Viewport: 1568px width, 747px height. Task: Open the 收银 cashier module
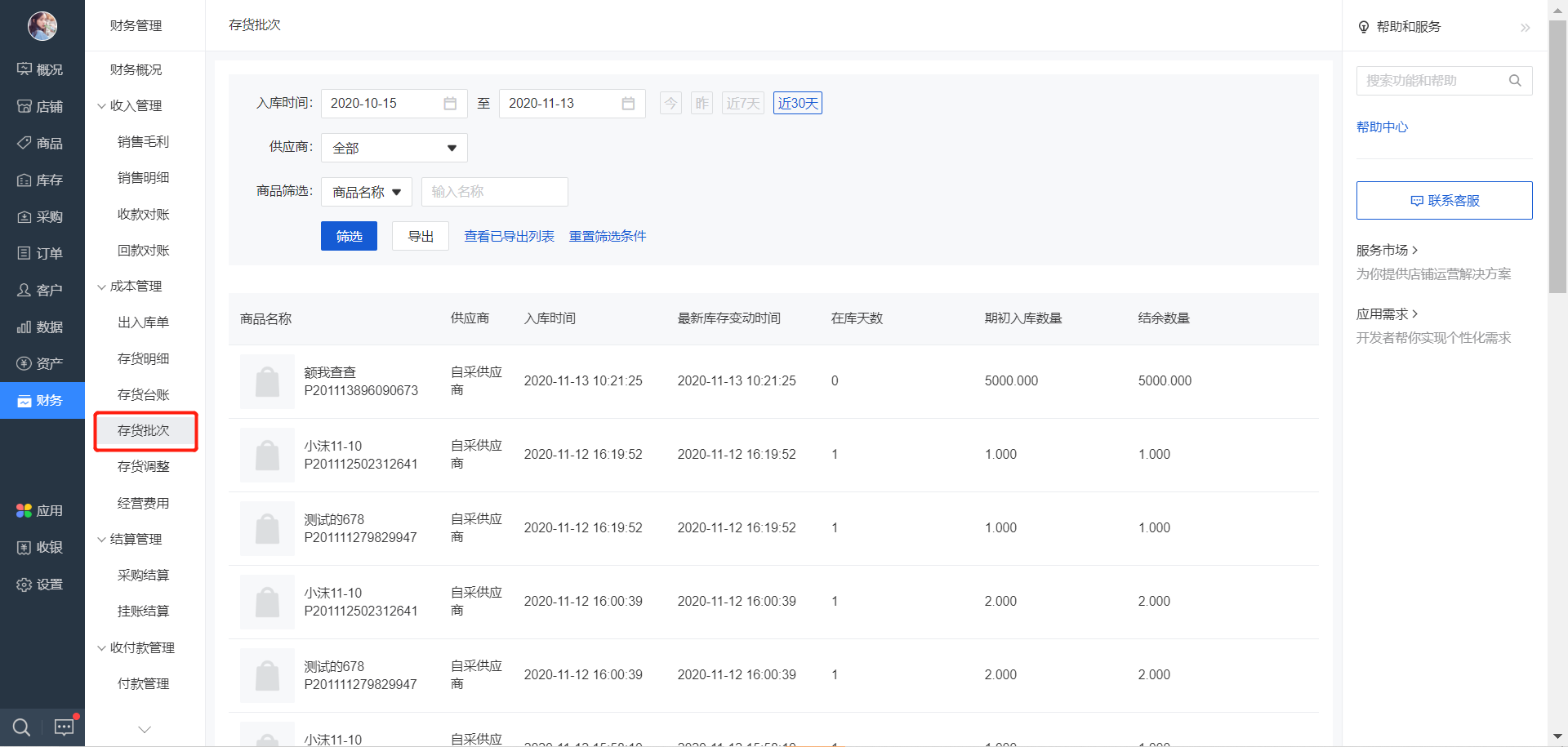click(x=42, y=547)
